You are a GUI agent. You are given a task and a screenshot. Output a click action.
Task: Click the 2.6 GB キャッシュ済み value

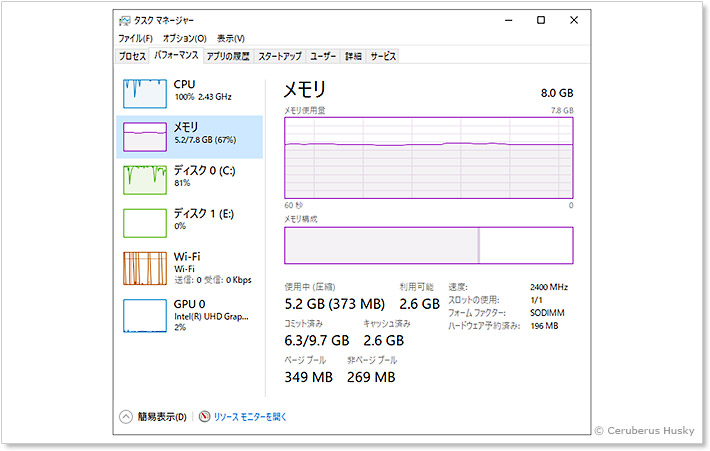[384, 341]
